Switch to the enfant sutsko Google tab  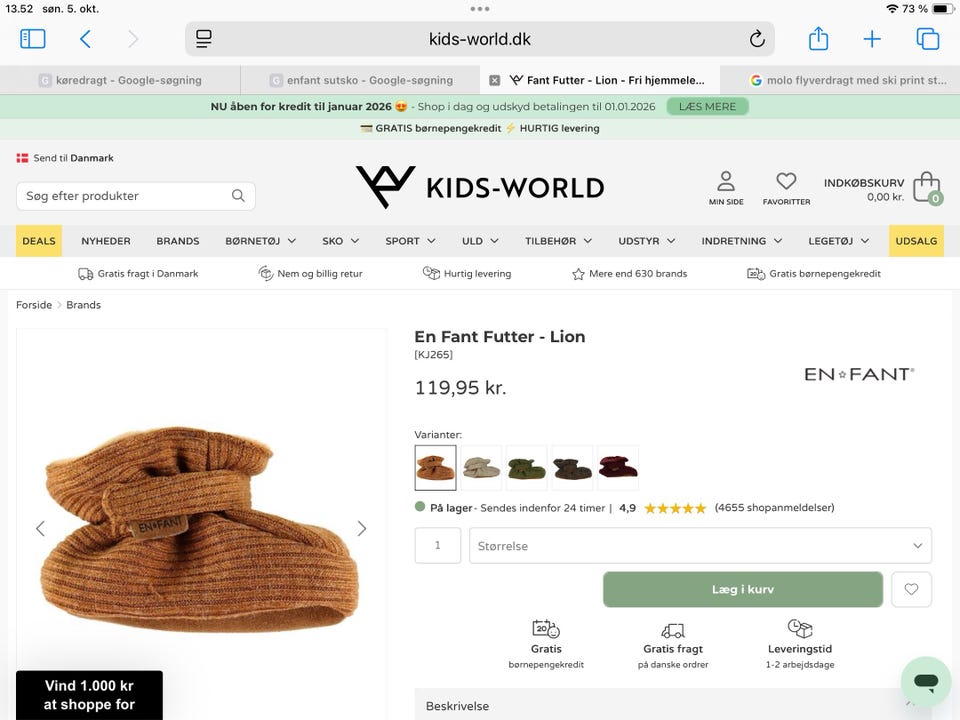369,80
